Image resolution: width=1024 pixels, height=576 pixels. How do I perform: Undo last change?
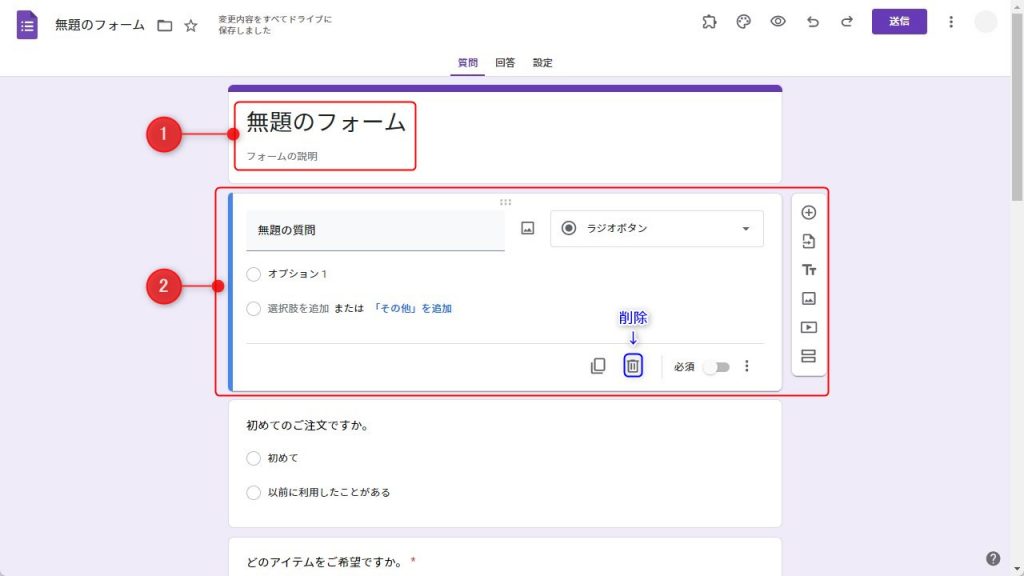pyautogui.click(x=812, y=22)
